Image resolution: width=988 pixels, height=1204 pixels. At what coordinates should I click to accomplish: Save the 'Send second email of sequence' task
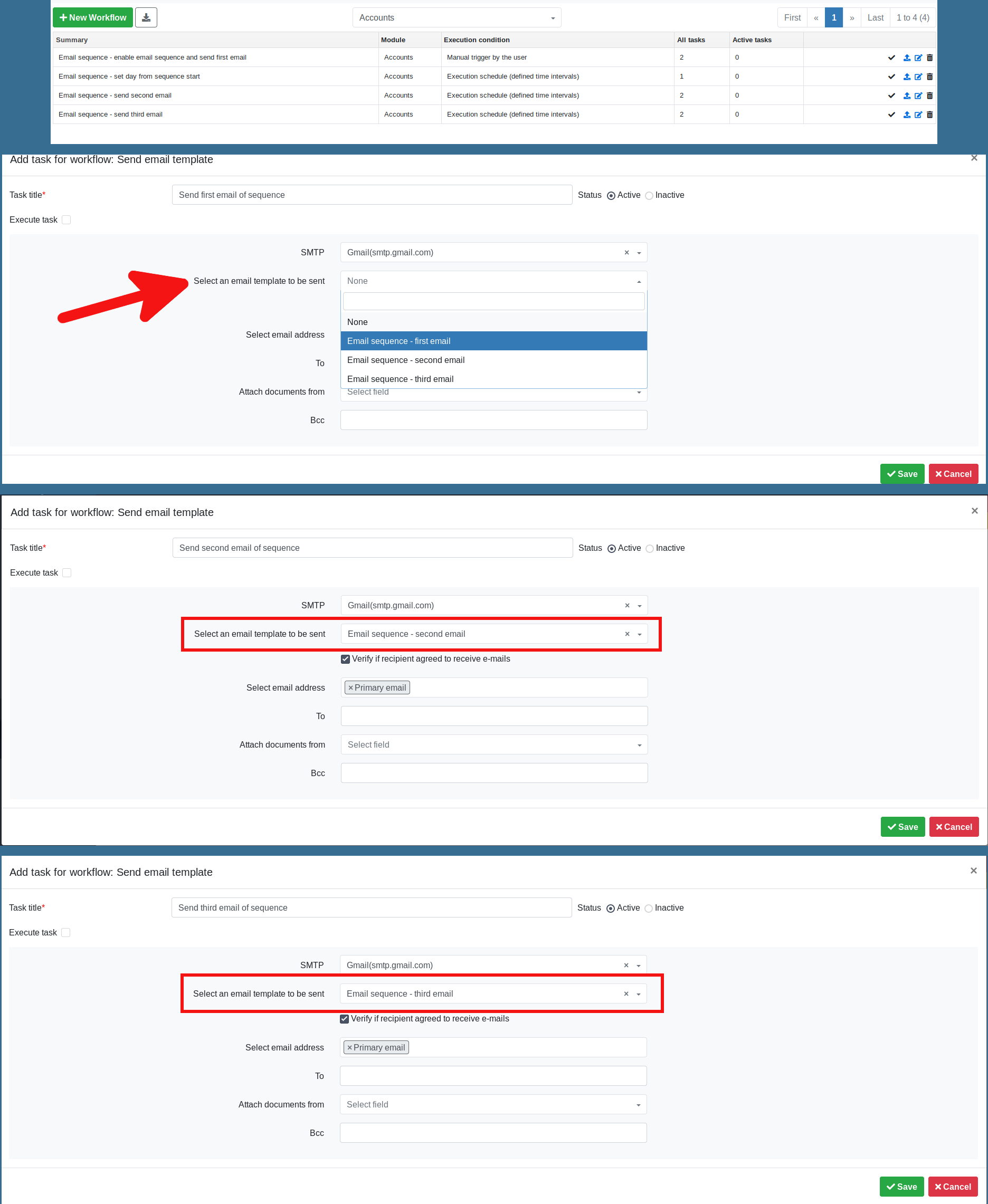tap(902, 827)
